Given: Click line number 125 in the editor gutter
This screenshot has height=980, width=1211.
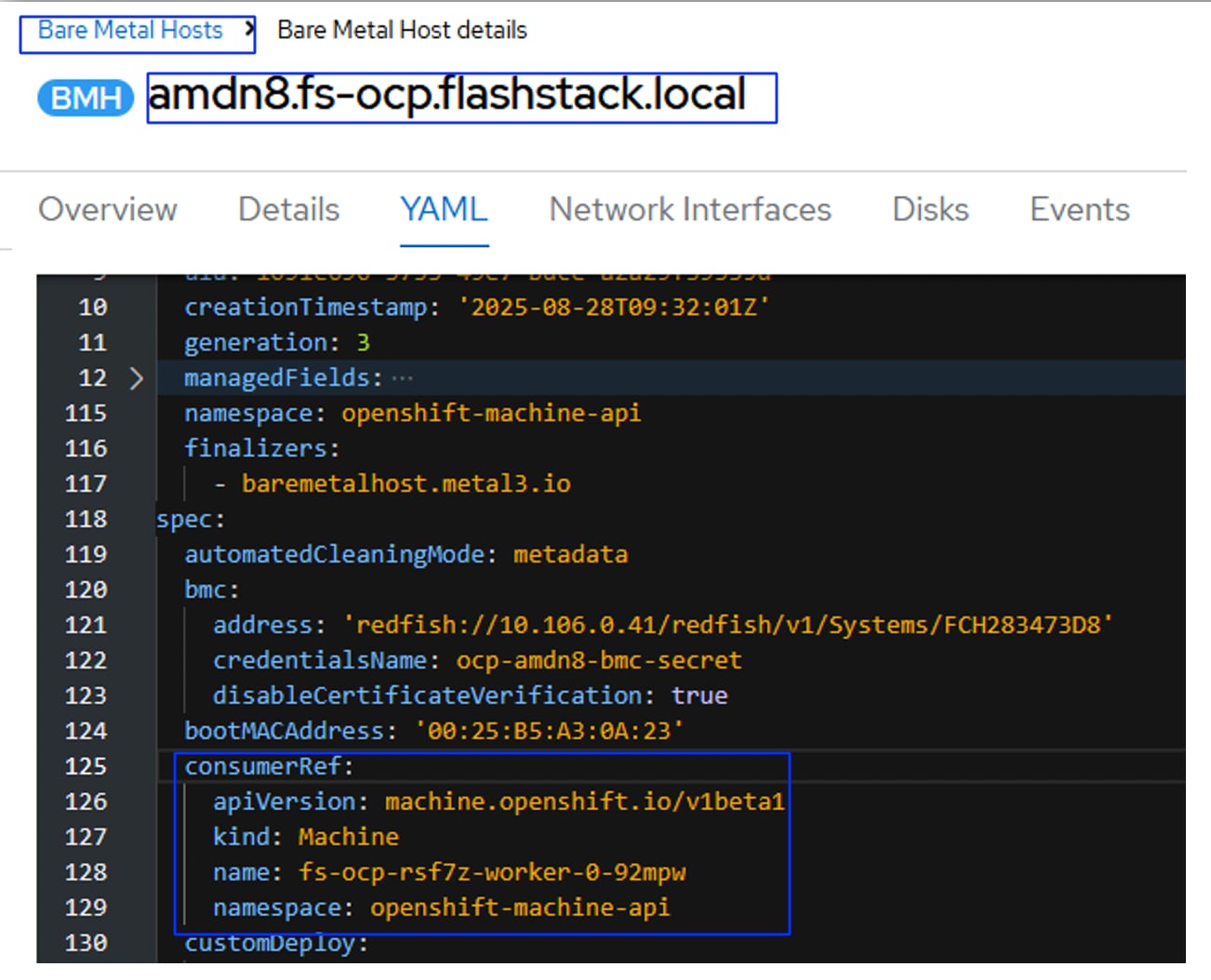Looking at the screenshot, I should pos(86,767).
